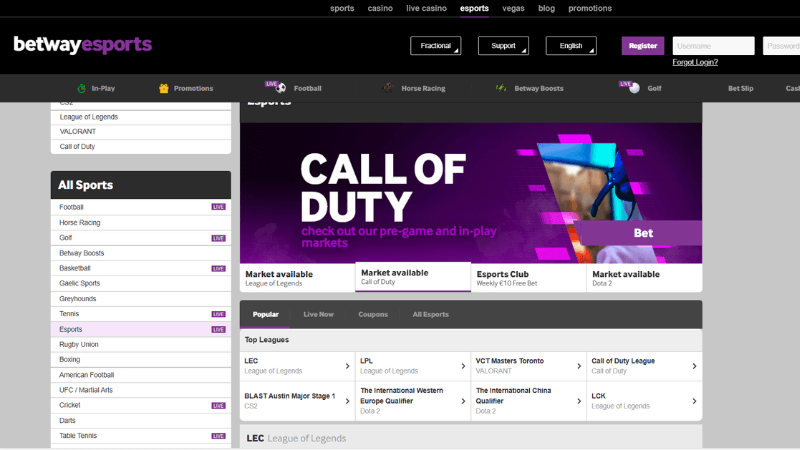Image resolution: width=800 pixels, height=450 pixels.
Task: Click the Username input field
Action: click(x=713, y=46)
